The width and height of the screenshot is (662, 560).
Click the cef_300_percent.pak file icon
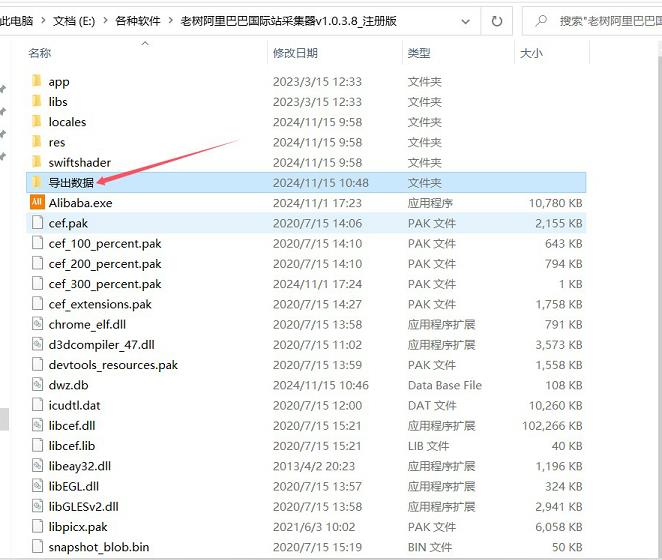[38, 283]
